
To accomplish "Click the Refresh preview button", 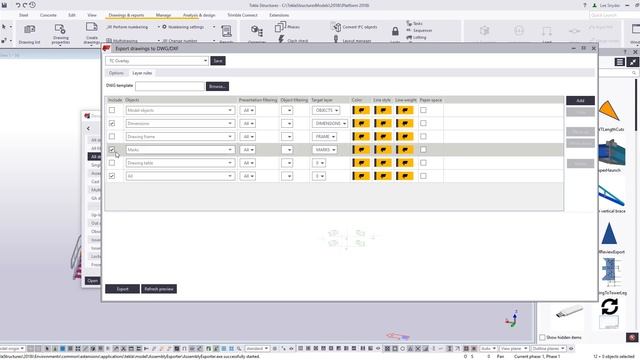I will (159, 289).
